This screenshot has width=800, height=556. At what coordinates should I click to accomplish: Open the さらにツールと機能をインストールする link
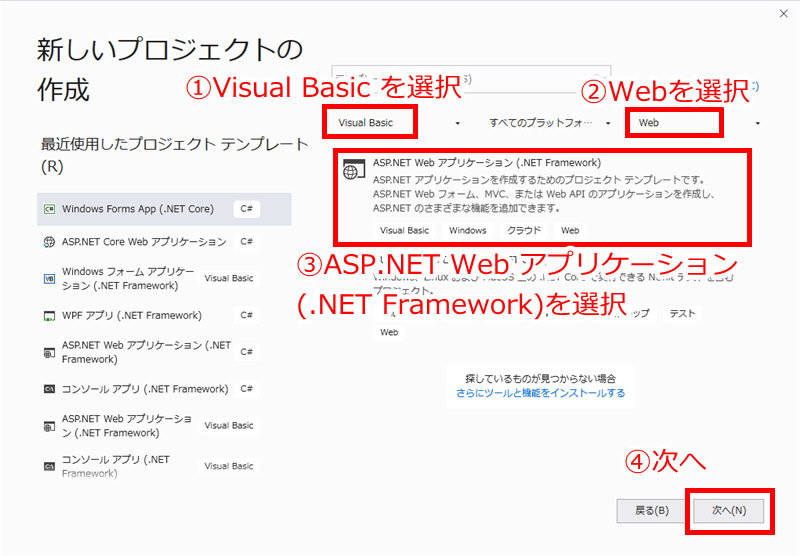(540, 393)
